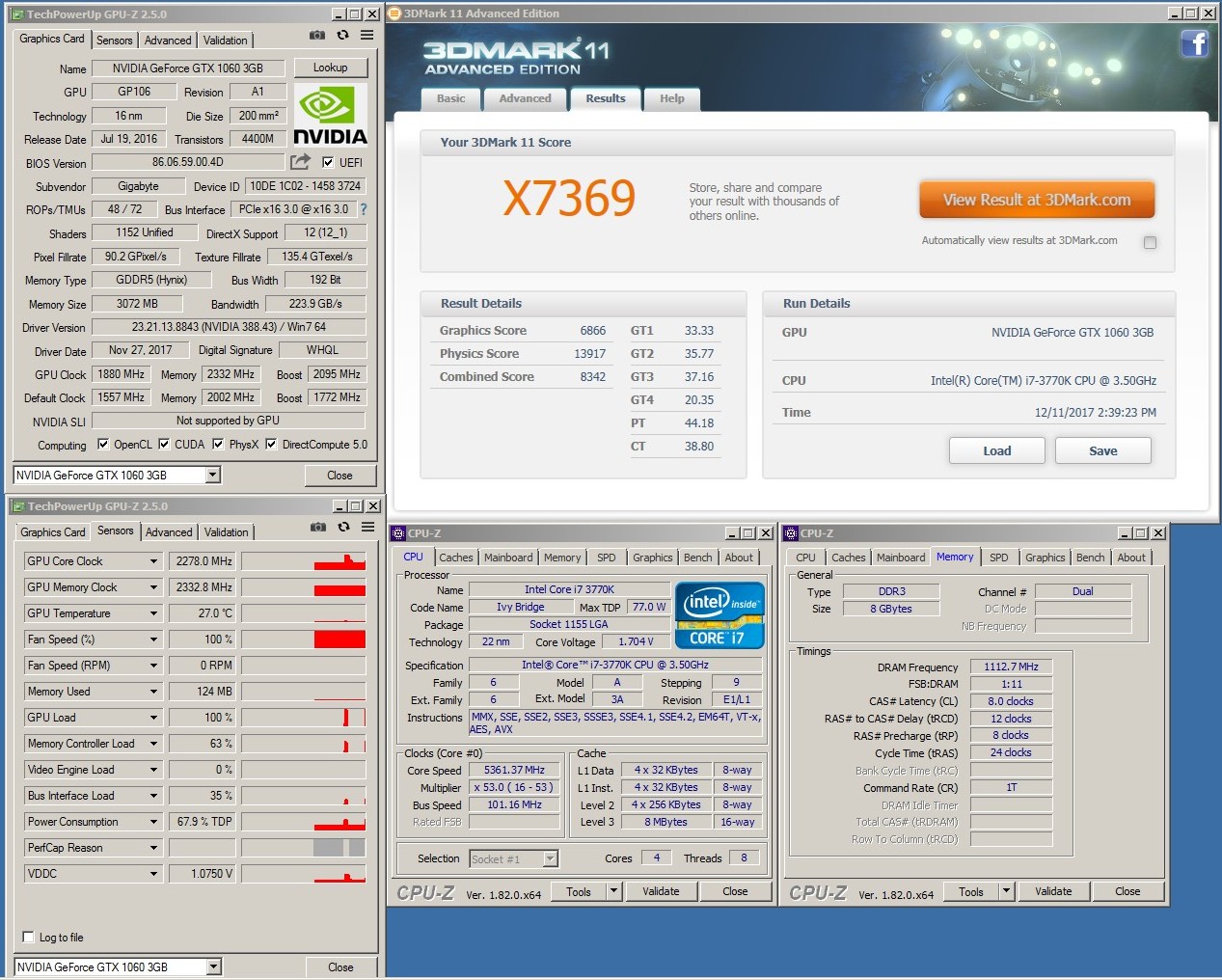Click the CPU-Z Memory window title icon
The height and width of the screenshot is (980, 1222).
(791, 533)
